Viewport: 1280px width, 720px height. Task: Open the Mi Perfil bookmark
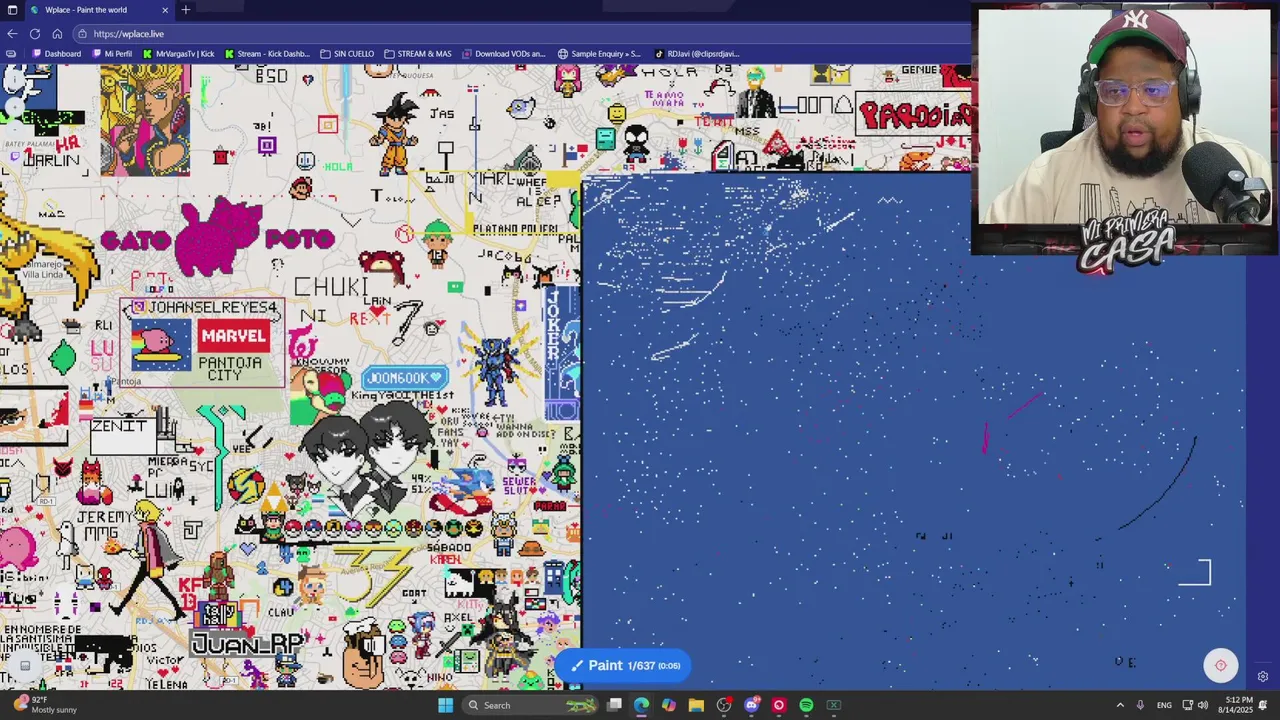click(112, 54)
